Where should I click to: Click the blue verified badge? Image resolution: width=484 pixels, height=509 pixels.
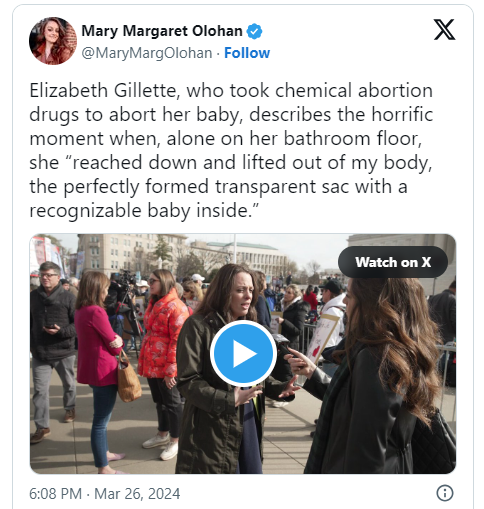(254, 31)
